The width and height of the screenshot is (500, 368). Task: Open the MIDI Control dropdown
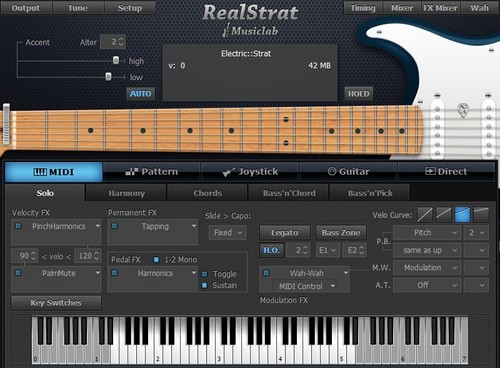[304, 286]
